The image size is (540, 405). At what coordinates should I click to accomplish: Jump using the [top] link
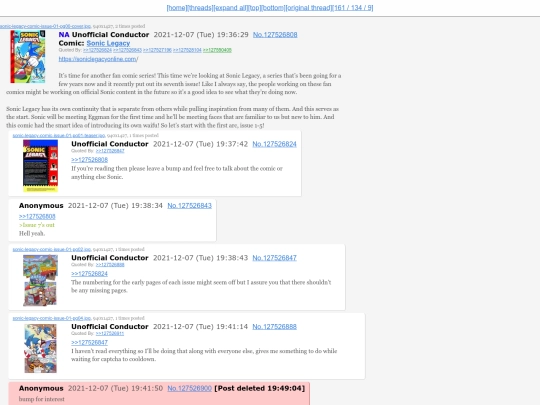point(255,8)
